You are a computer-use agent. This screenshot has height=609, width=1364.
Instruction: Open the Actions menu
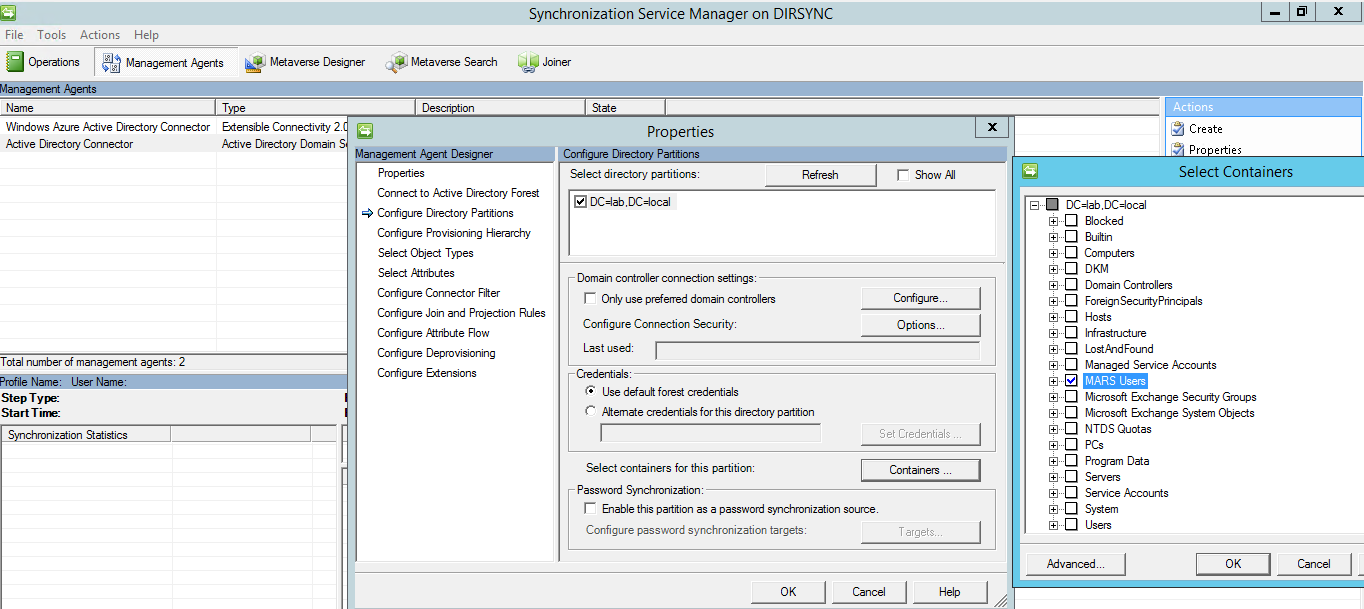[x=100, y=35]
